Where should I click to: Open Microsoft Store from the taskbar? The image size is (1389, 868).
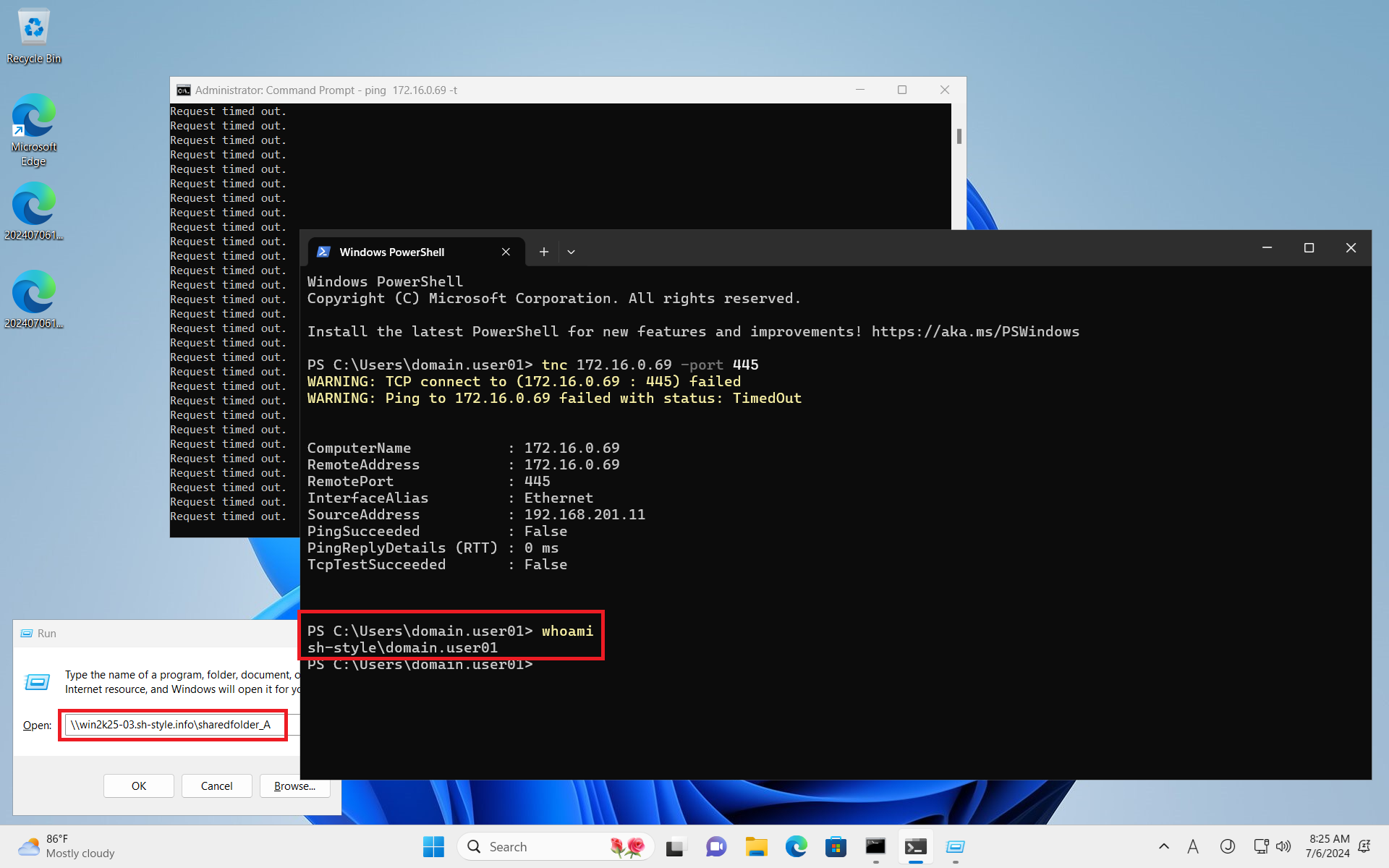coord(836,846)
